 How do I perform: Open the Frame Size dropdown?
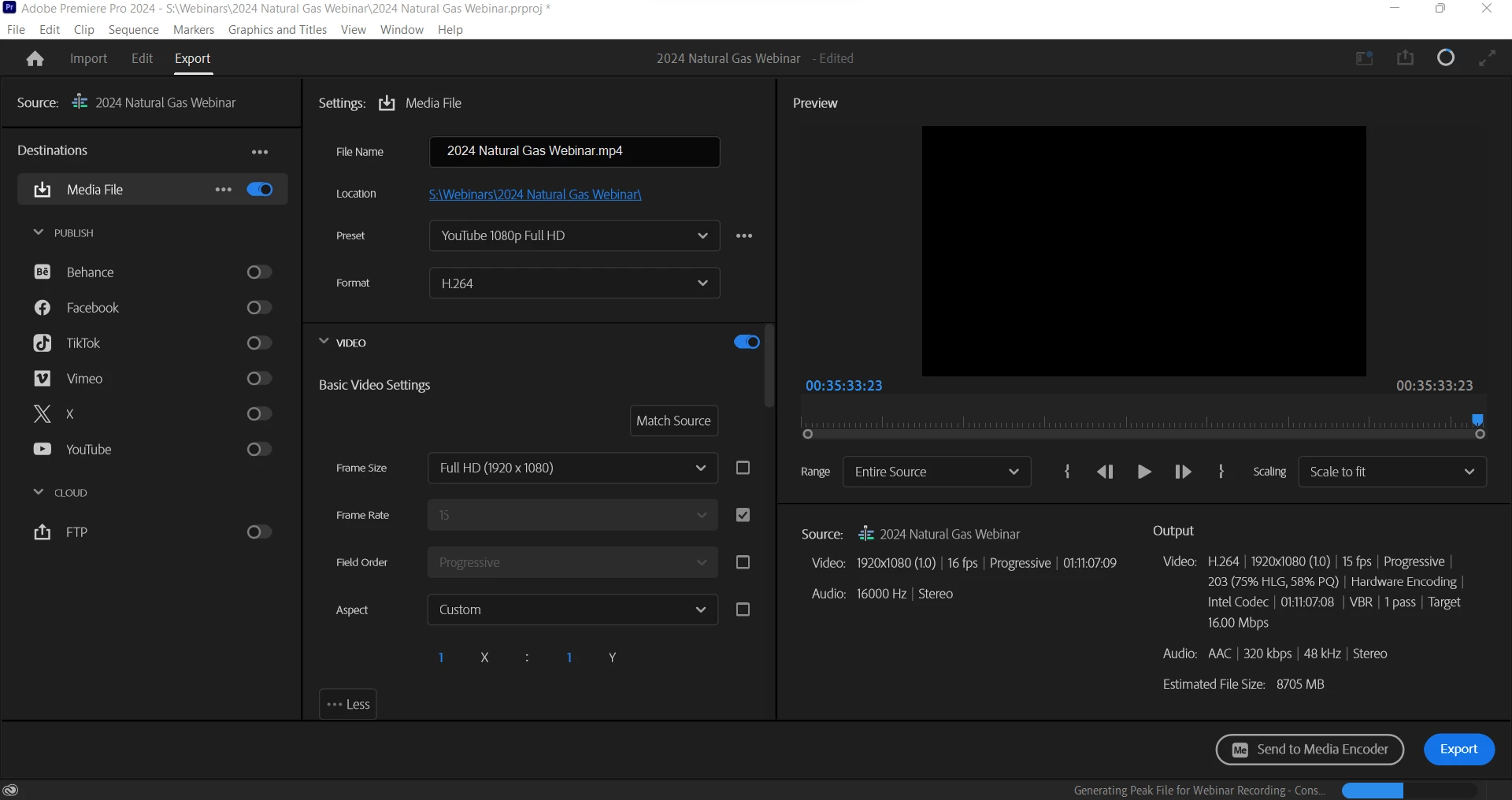pos(573,468)
